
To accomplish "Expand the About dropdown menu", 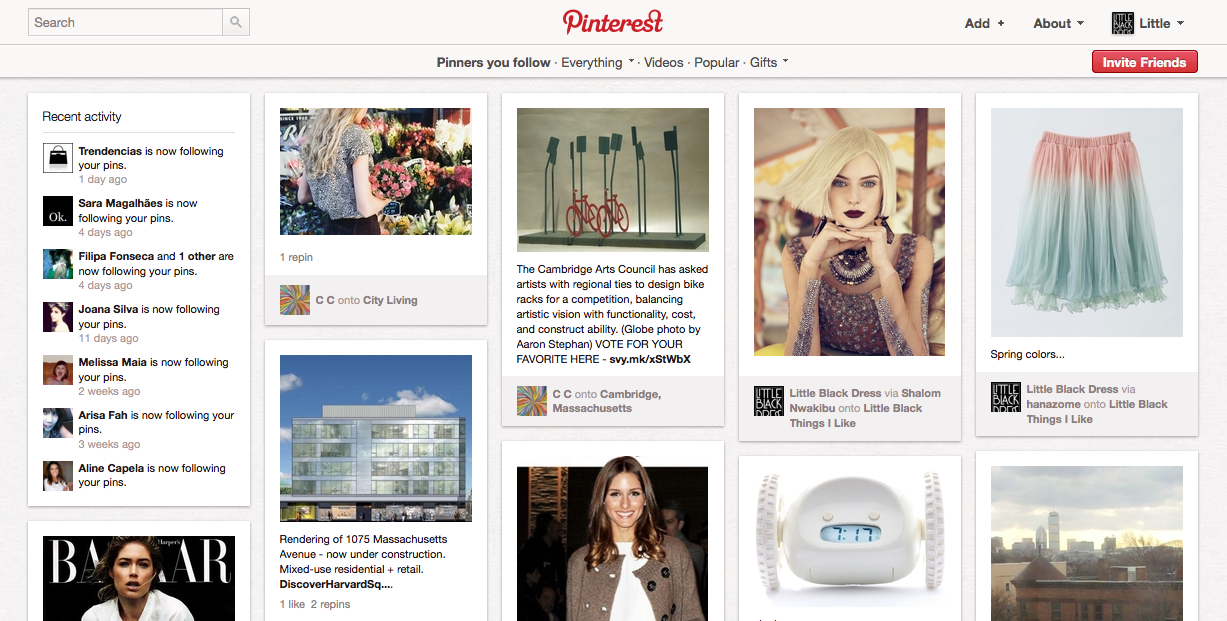I will tap(1058, 23).
